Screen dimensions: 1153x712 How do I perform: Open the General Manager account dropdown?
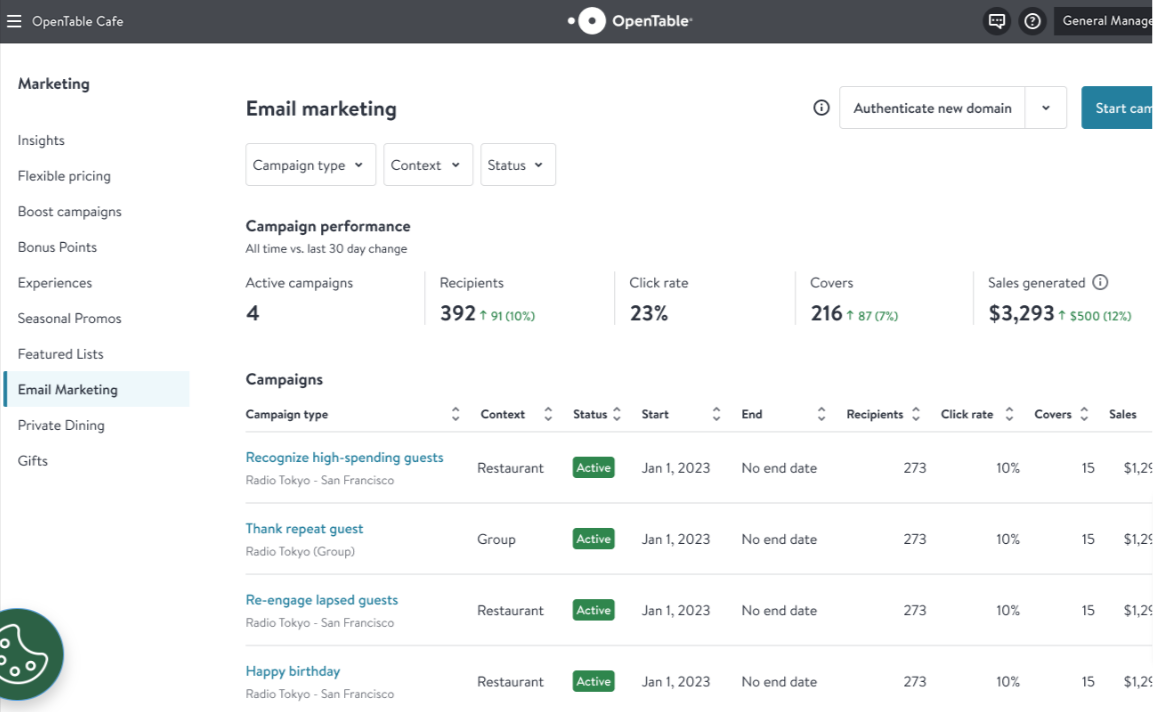pos(1103,21)
